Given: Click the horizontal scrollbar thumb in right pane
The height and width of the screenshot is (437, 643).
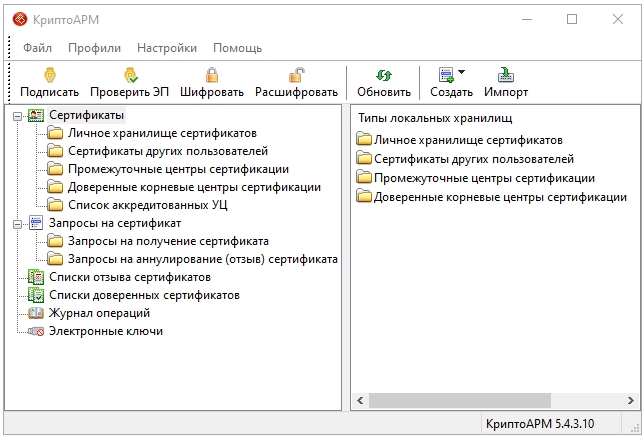Looking at the screenshot, I should pyautogui.click(x=460, y=401).
